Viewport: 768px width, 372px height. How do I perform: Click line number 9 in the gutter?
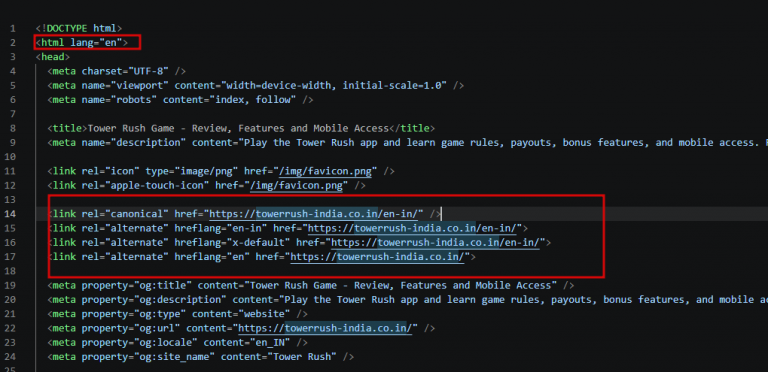click(13, 142)
